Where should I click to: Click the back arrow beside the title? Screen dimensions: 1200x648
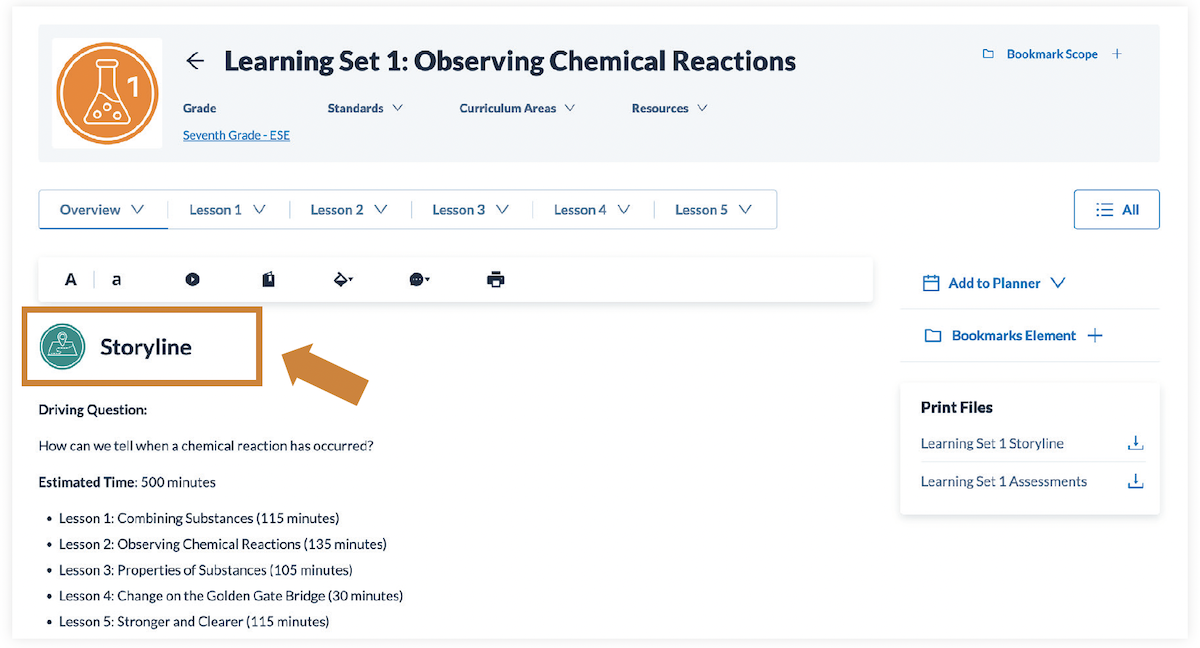[195, 61]
